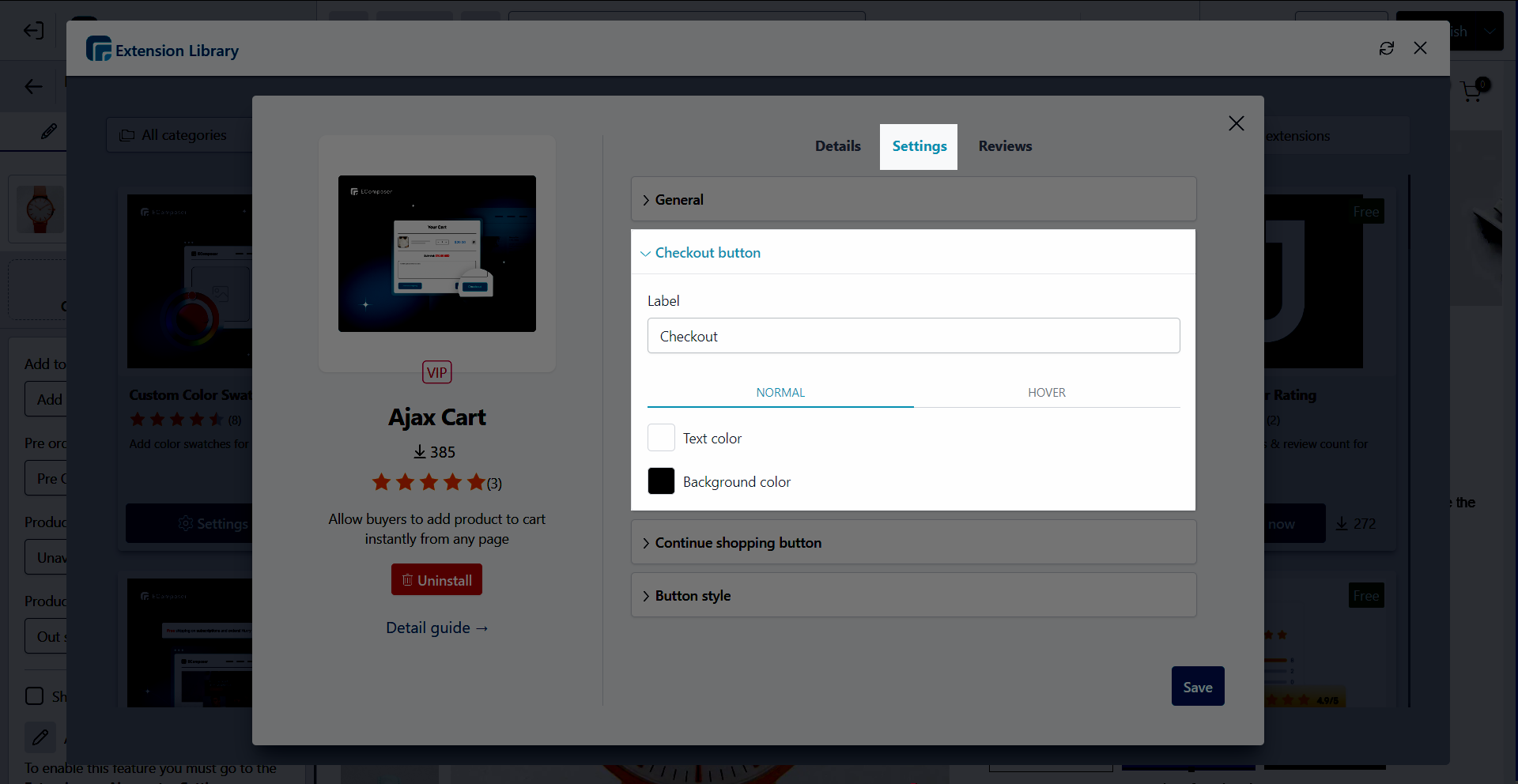Image resolution: width=1518 pixels, height=784 pixels.
Task: Click the Checkout label input field
Action: point(913,336)
